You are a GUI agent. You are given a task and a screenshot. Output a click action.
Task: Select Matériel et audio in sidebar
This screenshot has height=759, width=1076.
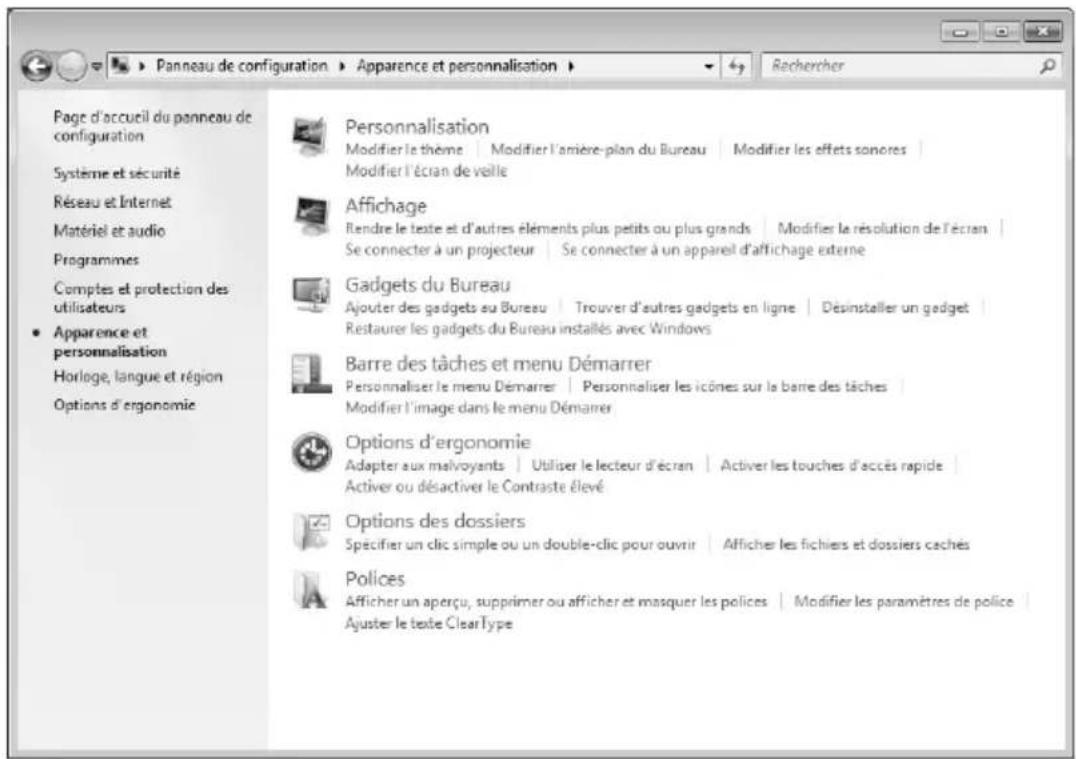tap(109, 231)
